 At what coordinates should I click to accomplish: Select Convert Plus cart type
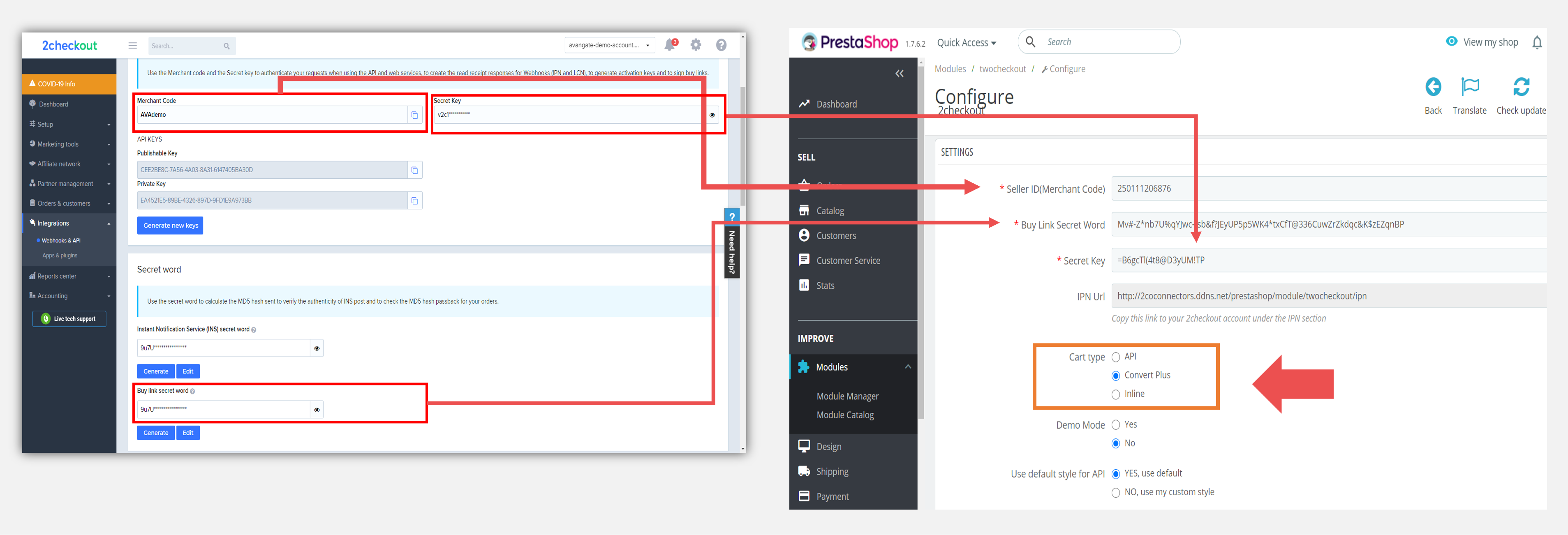[x=1116, y=376]
